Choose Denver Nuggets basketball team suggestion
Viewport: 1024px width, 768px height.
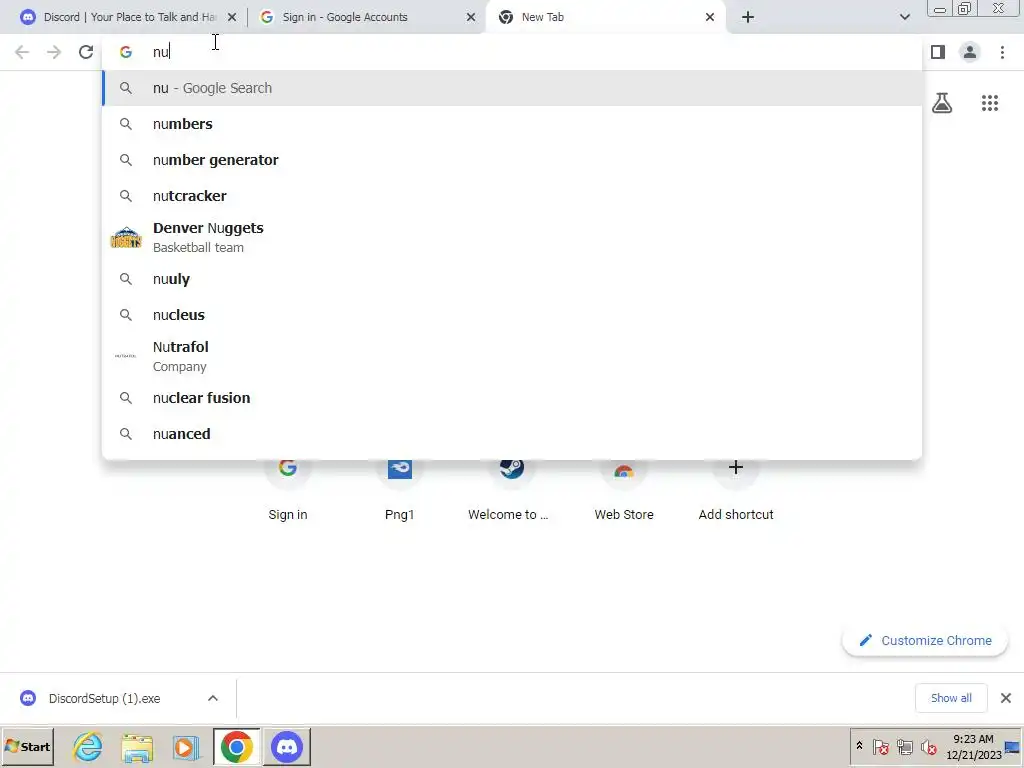(512, 238)
